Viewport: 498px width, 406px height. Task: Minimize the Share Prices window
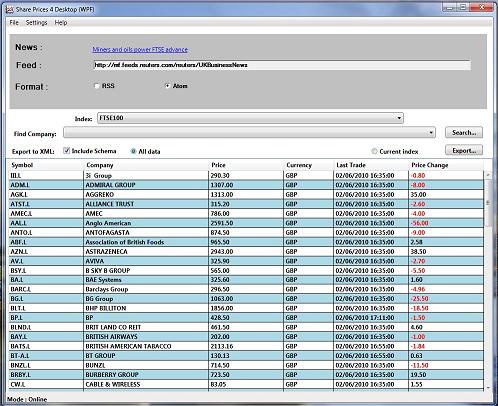pos(450,7)
